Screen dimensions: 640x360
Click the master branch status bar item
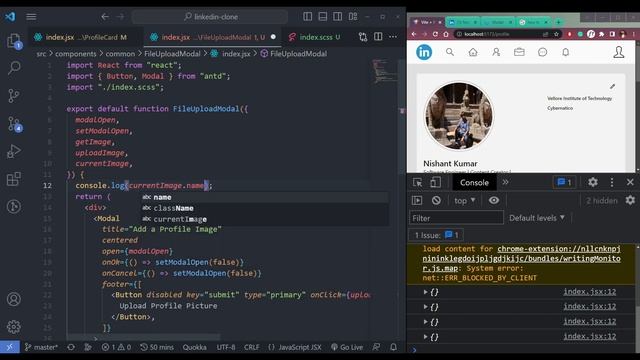[41, 347]
